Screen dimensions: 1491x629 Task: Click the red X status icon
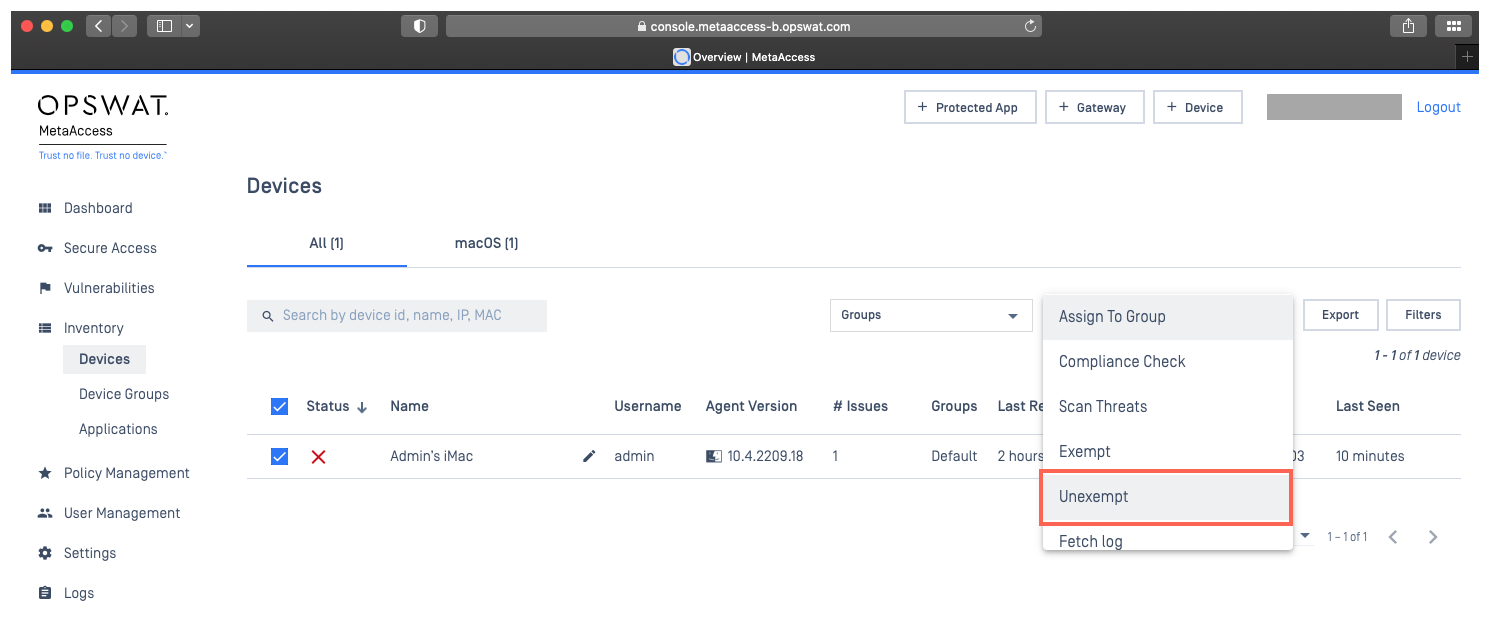pyautogui.click(x=318, y=457)
